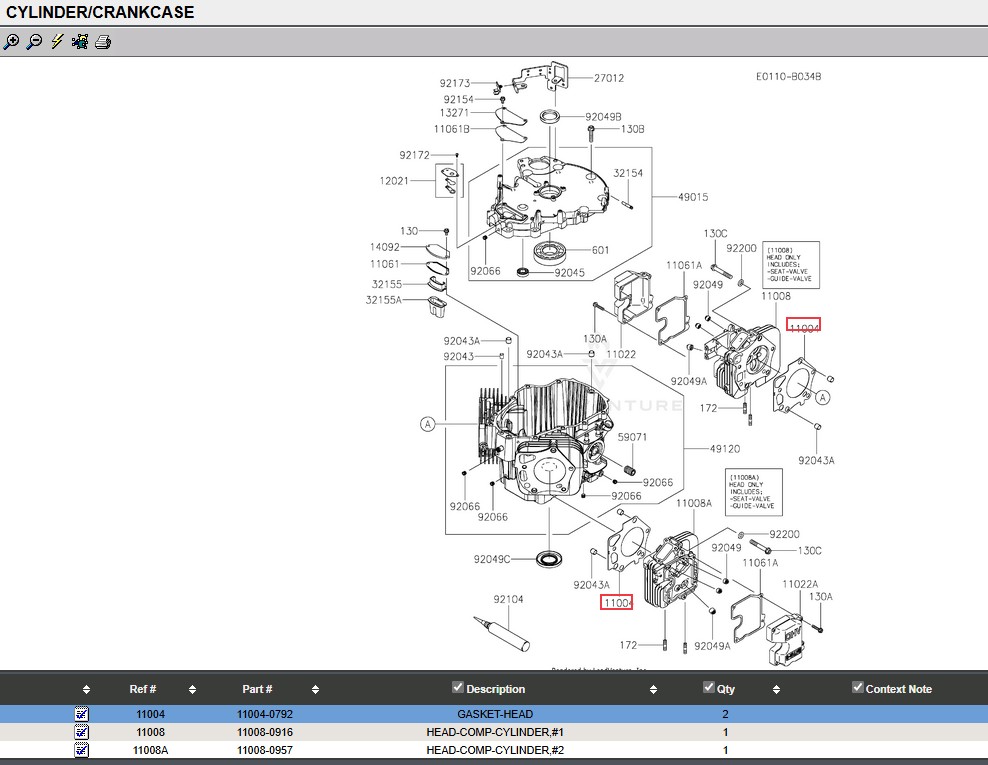Screen dimensions: 988x765
Task: Click sort arrows right of Description header
Action: click(x=653, y=690)
